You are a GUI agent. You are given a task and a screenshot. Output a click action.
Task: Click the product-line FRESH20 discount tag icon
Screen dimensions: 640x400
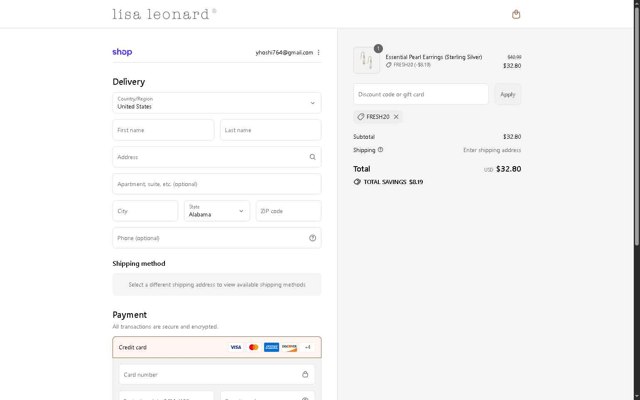389,65
